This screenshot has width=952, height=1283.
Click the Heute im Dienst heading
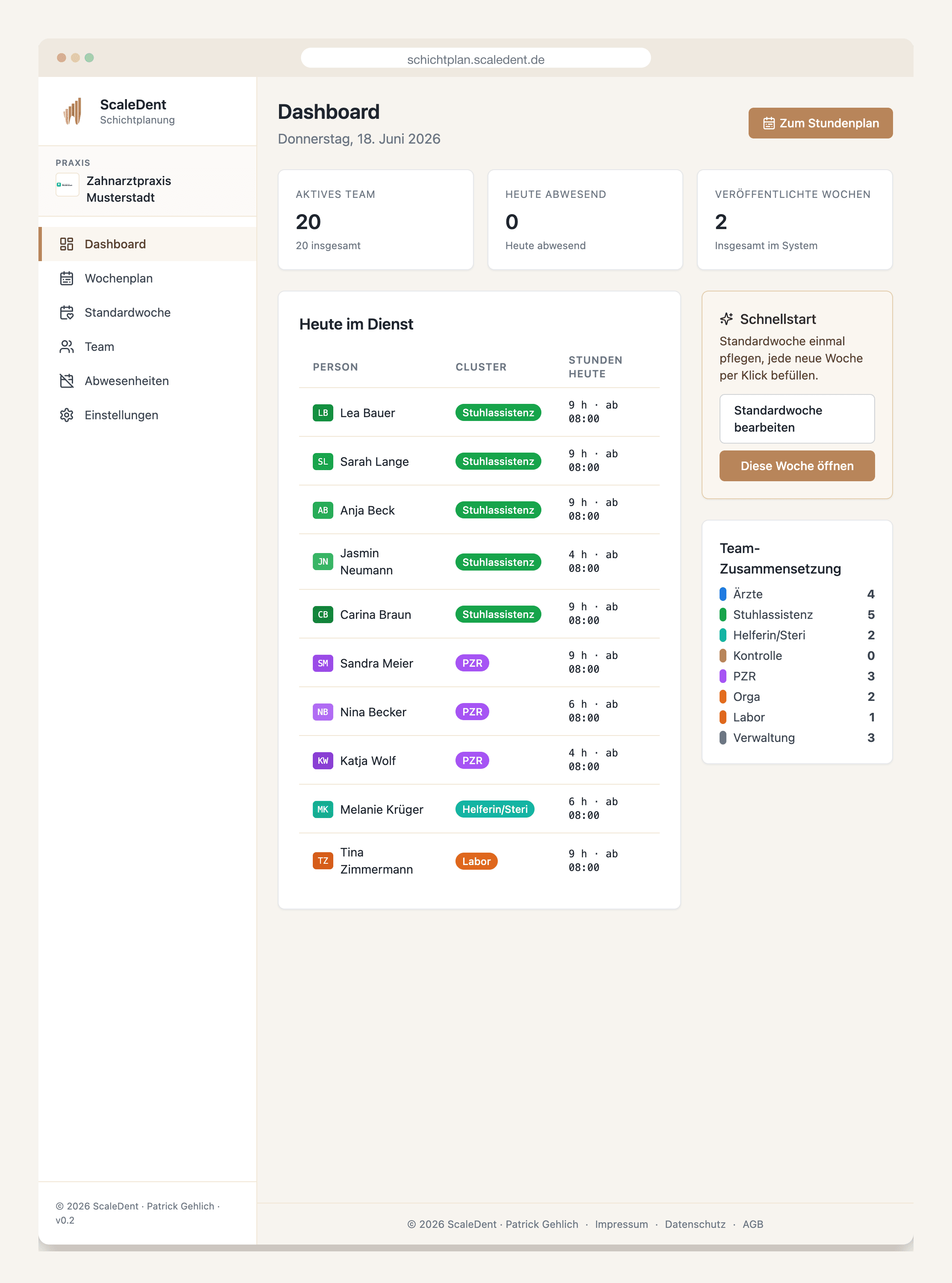tap(356, 324)
